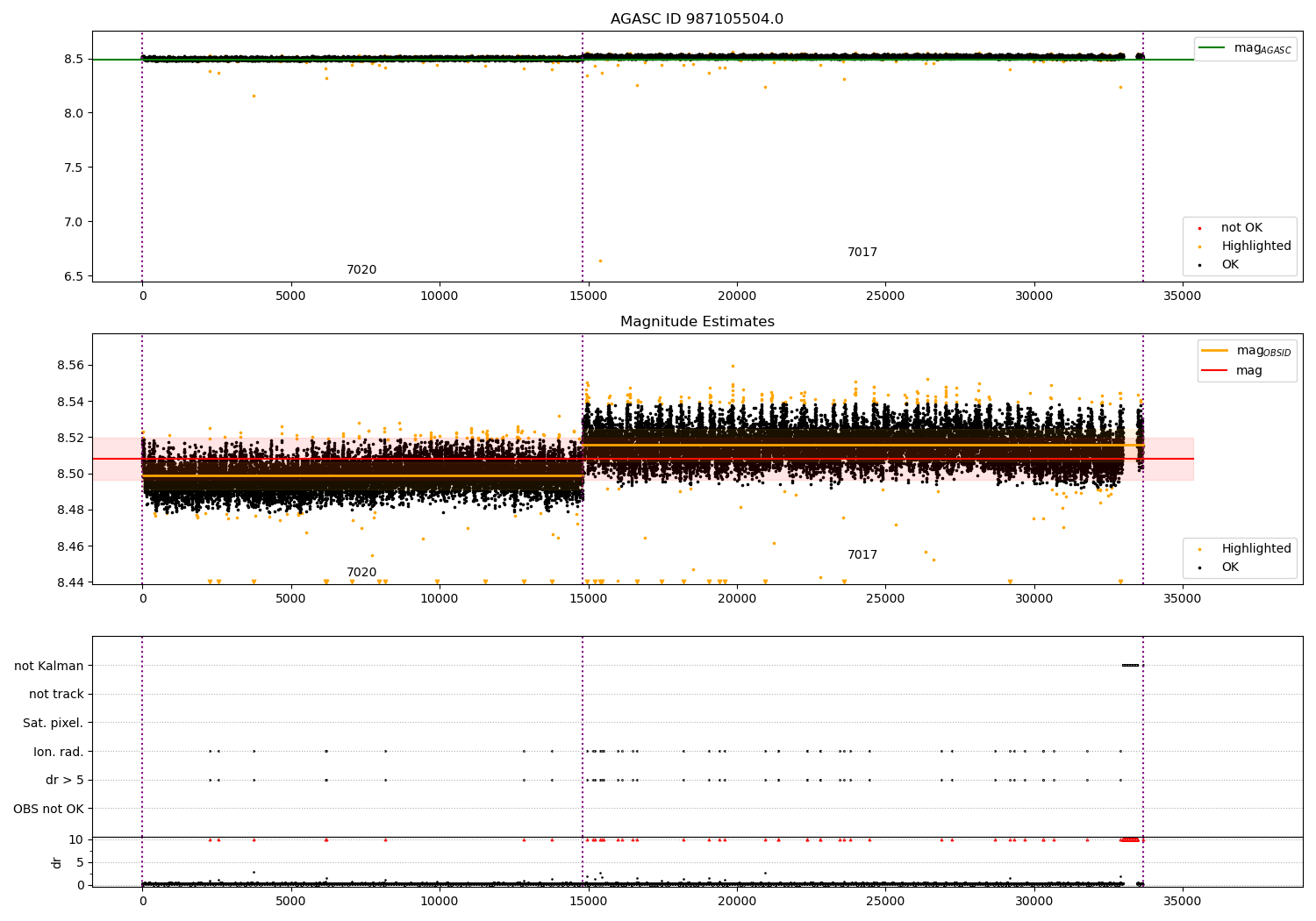Click the black 'not Kalman' dashes near 33000
Viewport: 1316px width, 921px height.
click(1130, 665)
